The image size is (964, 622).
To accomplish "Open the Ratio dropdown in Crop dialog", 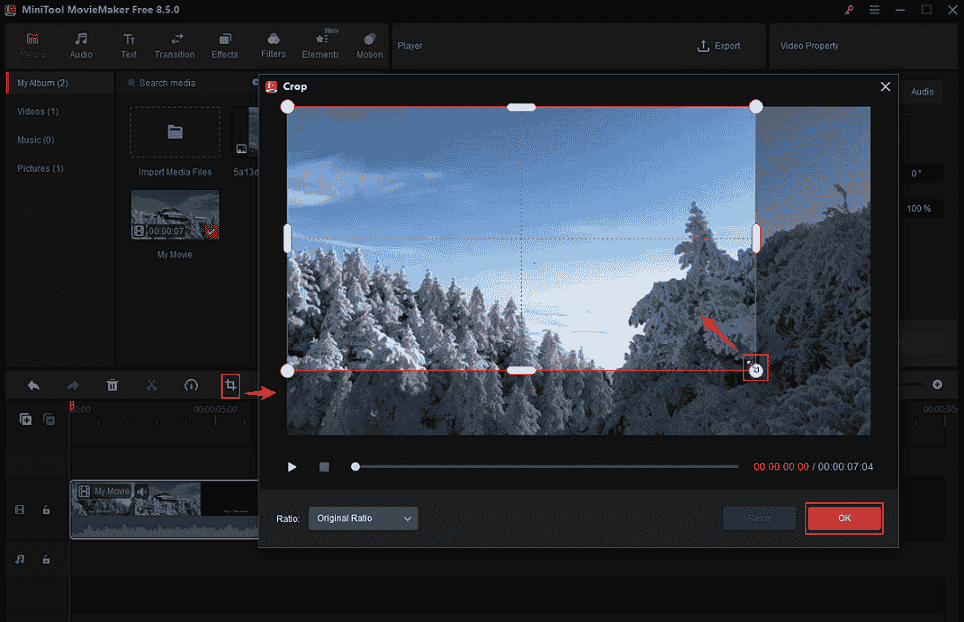I will tap(362, 518).
